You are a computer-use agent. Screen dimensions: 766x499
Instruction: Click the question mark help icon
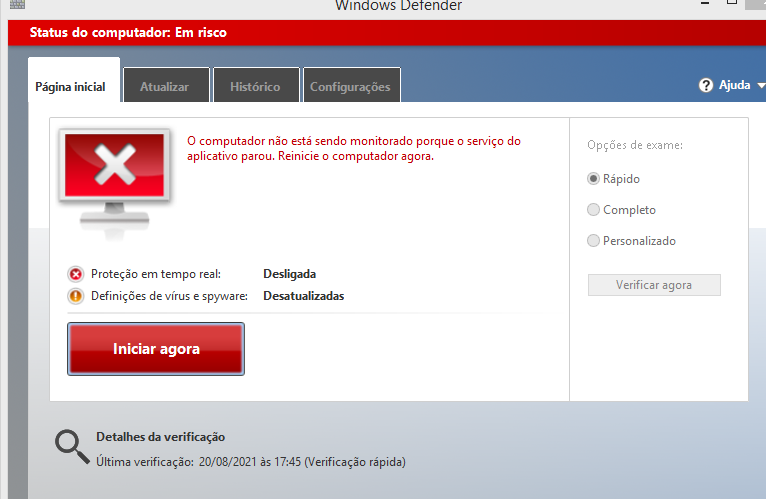point(705,86)
